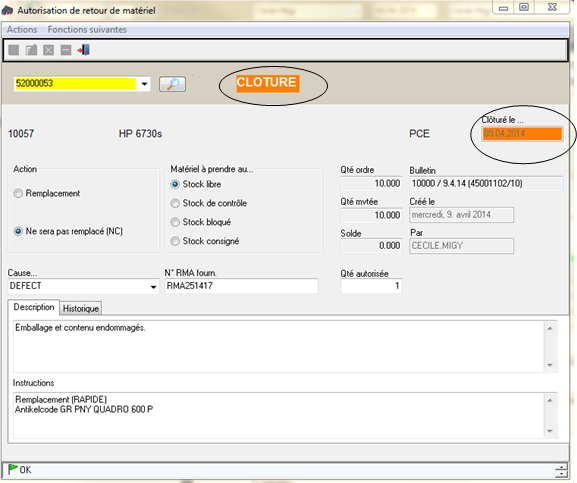
Task: Click the Qté mvtée field
Action: tap(371, 215)
